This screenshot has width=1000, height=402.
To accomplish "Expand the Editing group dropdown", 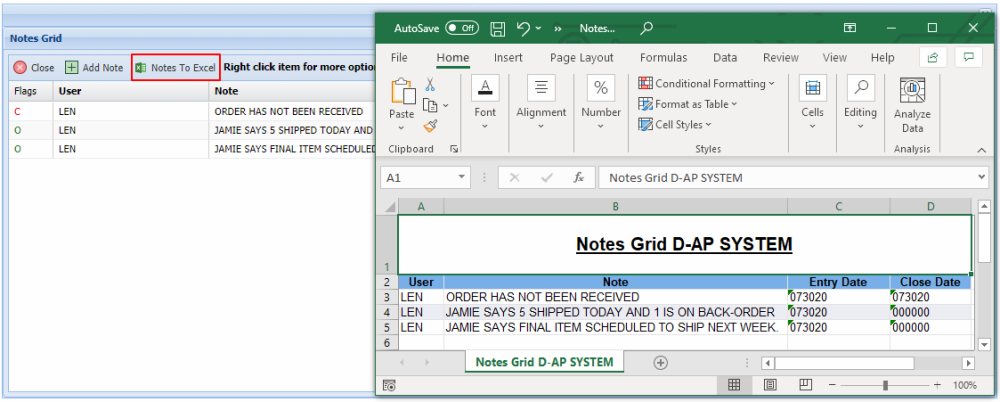I will pos(860,126).
